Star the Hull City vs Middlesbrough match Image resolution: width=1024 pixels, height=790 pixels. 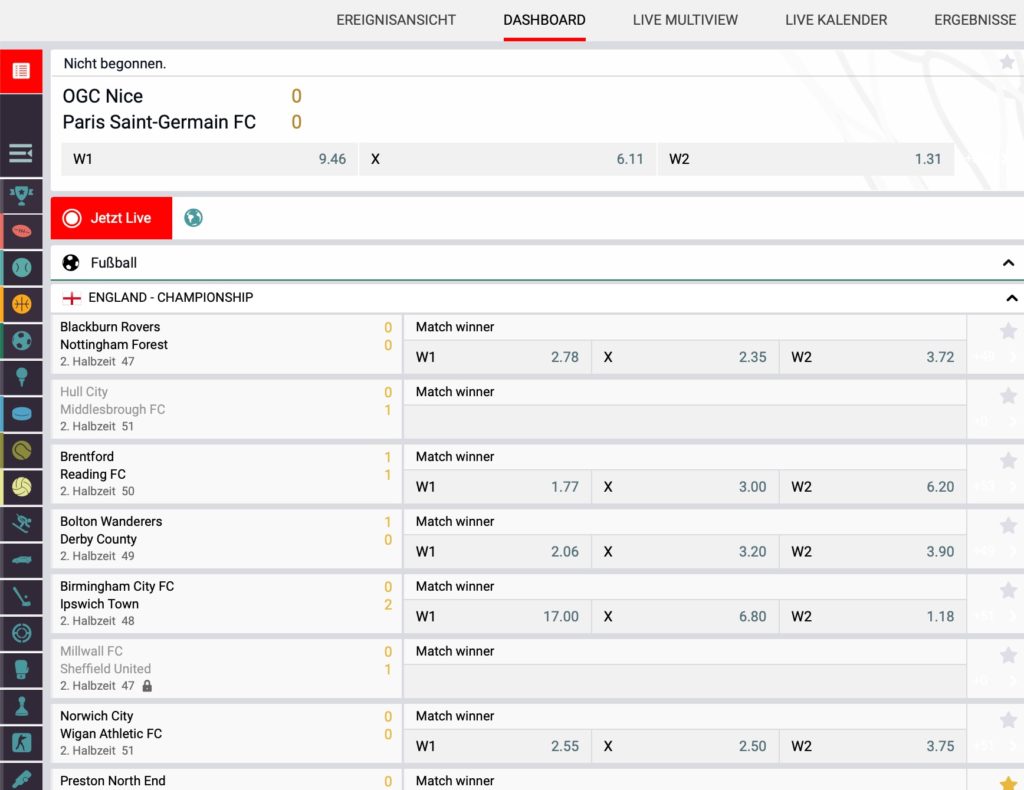point(1008,396)
